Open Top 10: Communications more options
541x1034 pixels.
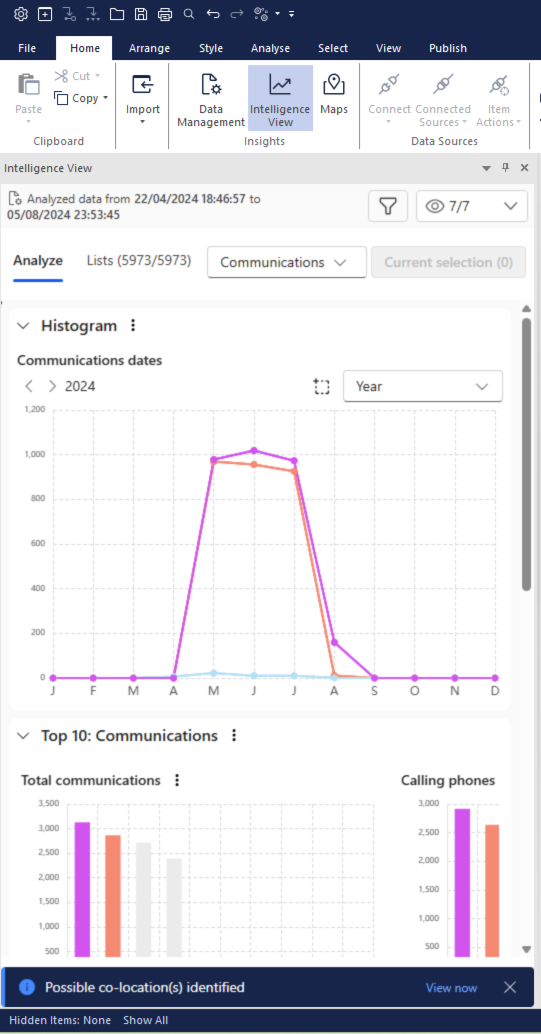tap(234, 735)
